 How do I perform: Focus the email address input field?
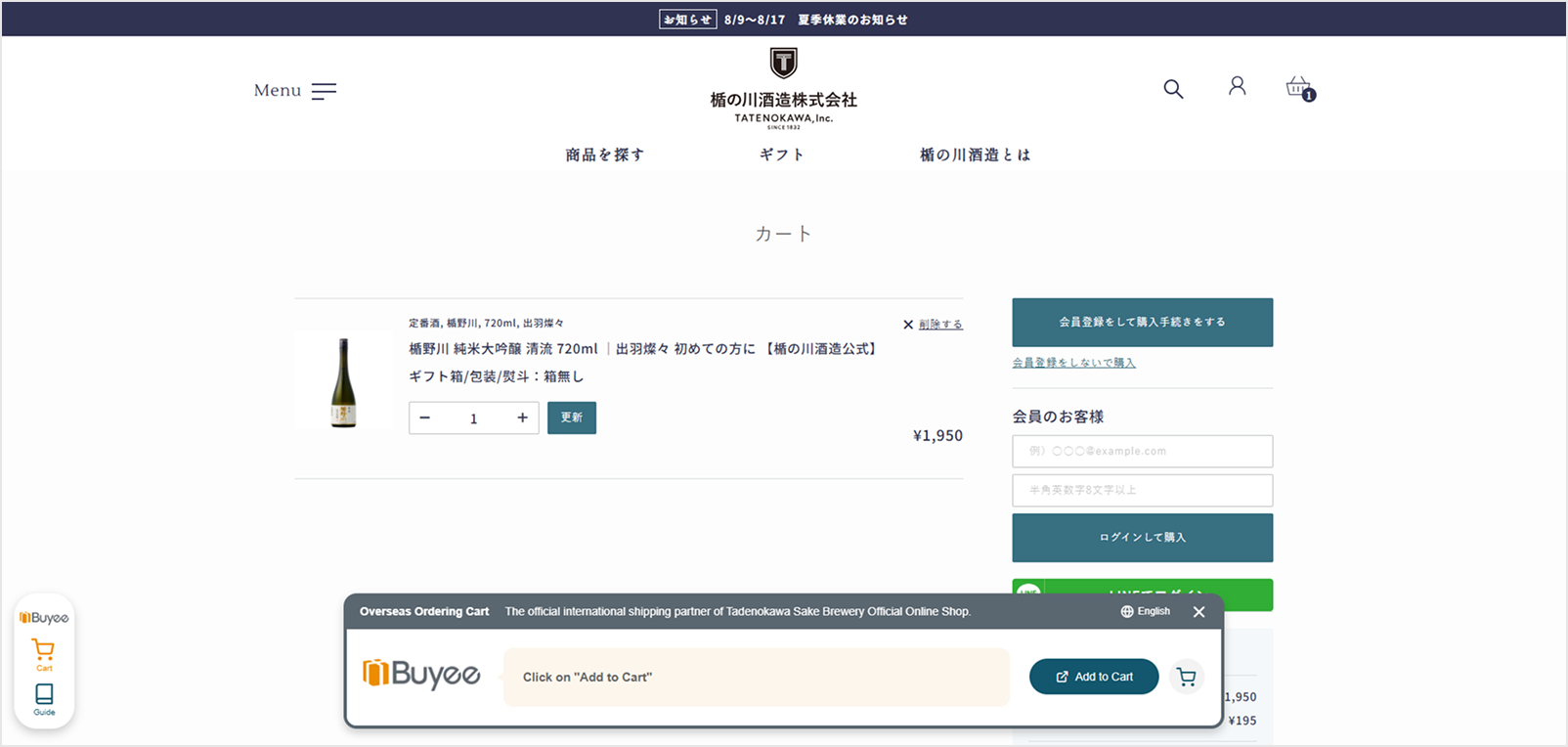point(1142,451)
